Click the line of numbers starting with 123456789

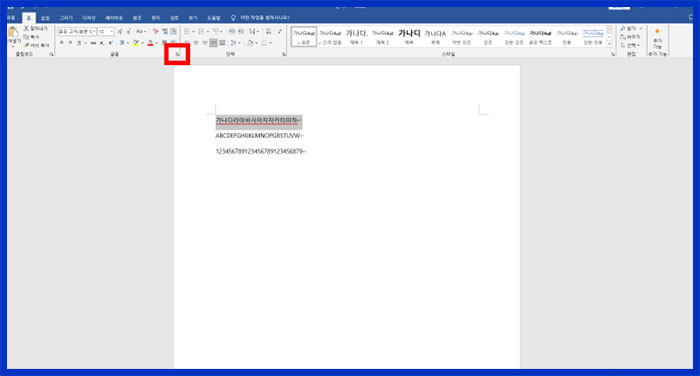(260, 151)
